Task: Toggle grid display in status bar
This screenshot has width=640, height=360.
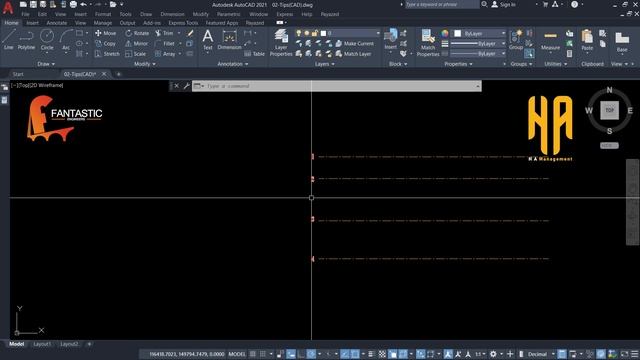Action: click(253, 354)
